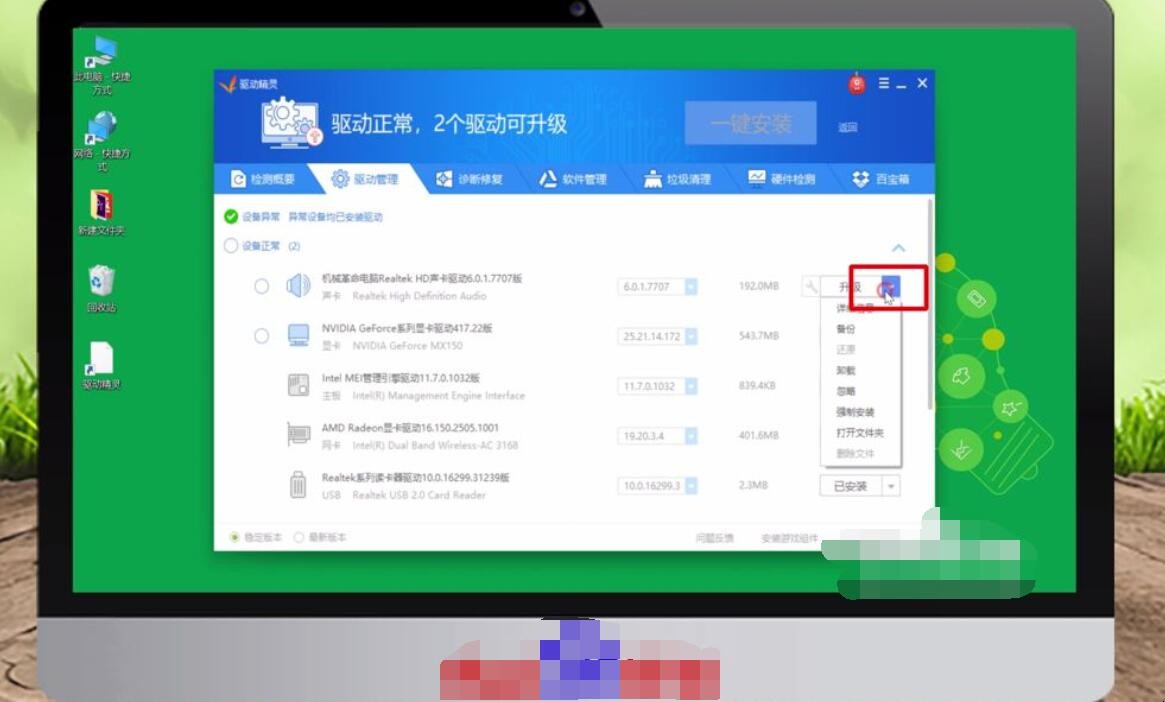Open the 此电脑 shortcut desktop icon
Image resolution: width=1165 pixels, height=702 pixels.
click(103, 64)
